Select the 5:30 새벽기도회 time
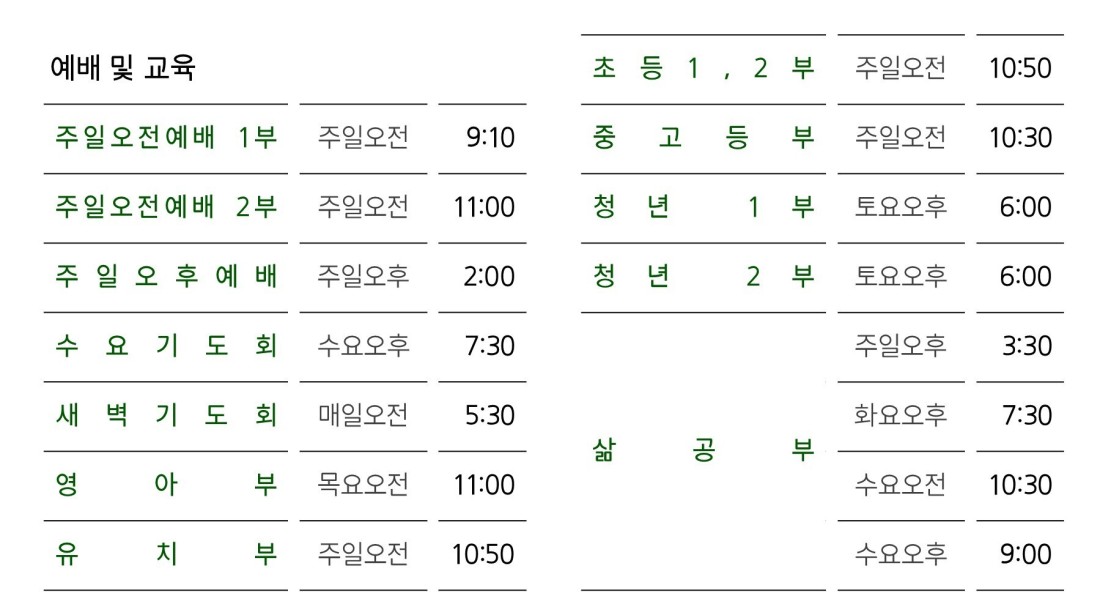 [490, 415]
